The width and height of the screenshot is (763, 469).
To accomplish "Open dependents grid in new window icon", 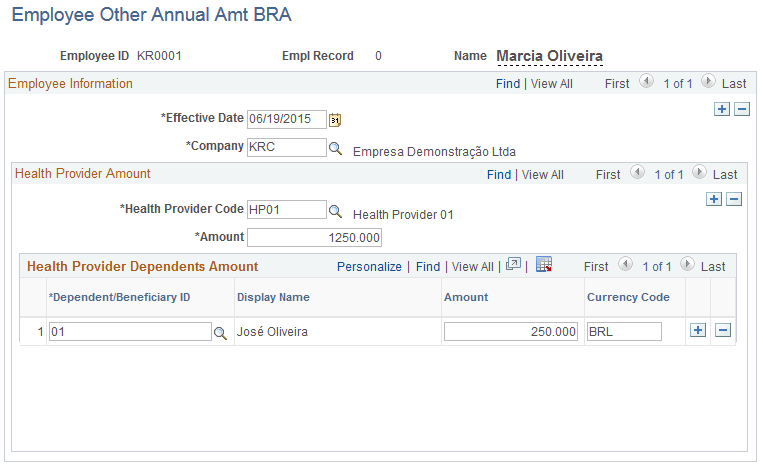I will pyautogui.click(x=514, y=265).
